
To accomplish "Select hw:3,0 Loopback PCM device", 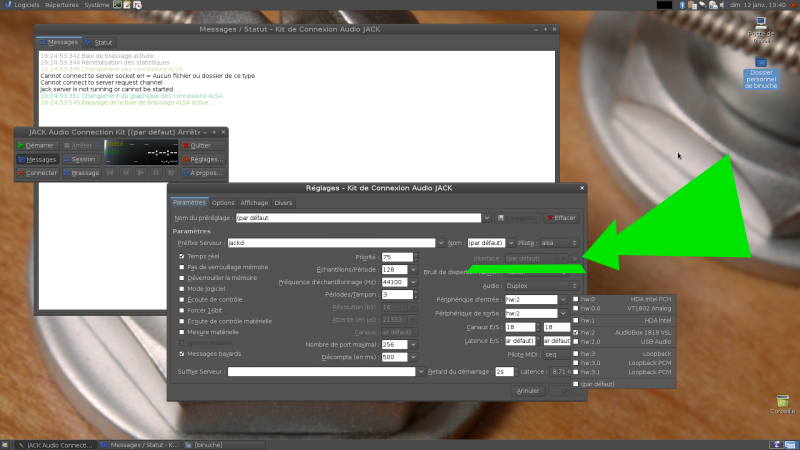I will point(623,363).
